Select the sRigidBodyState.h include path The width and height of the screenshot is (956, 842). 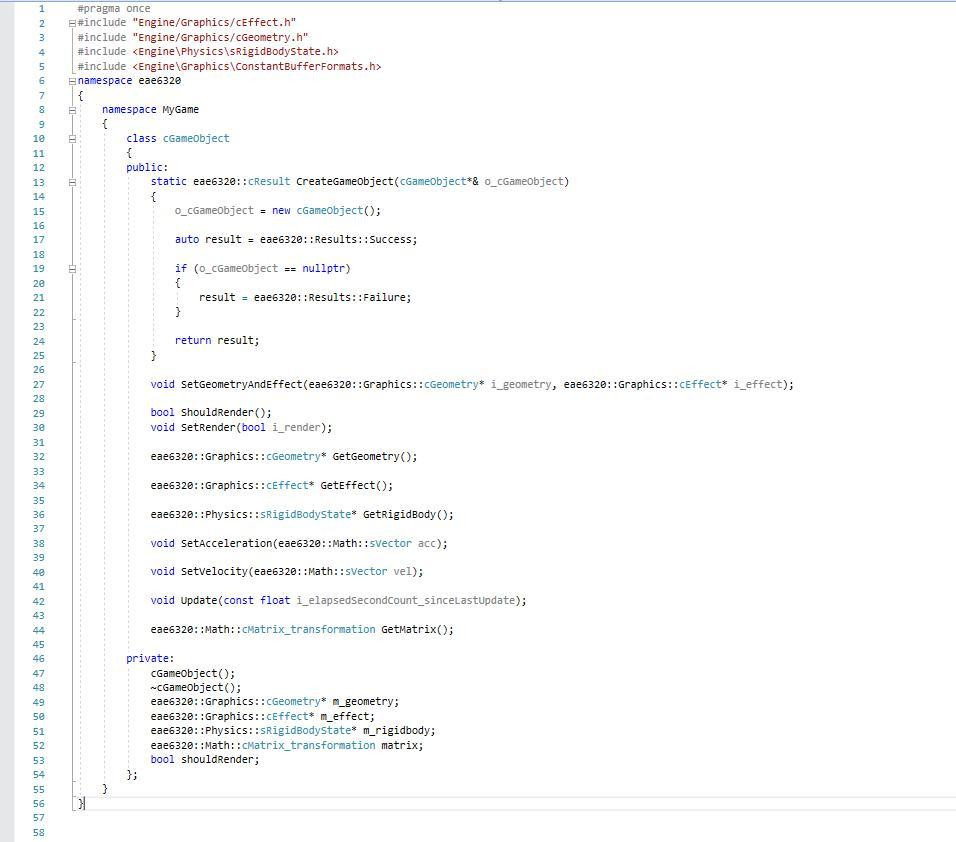pyautogui.click(x=235, y=52)
